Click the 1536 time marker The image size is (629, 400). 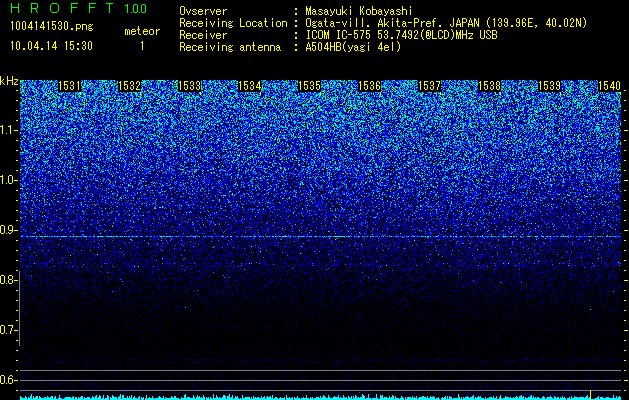(369, 86)
